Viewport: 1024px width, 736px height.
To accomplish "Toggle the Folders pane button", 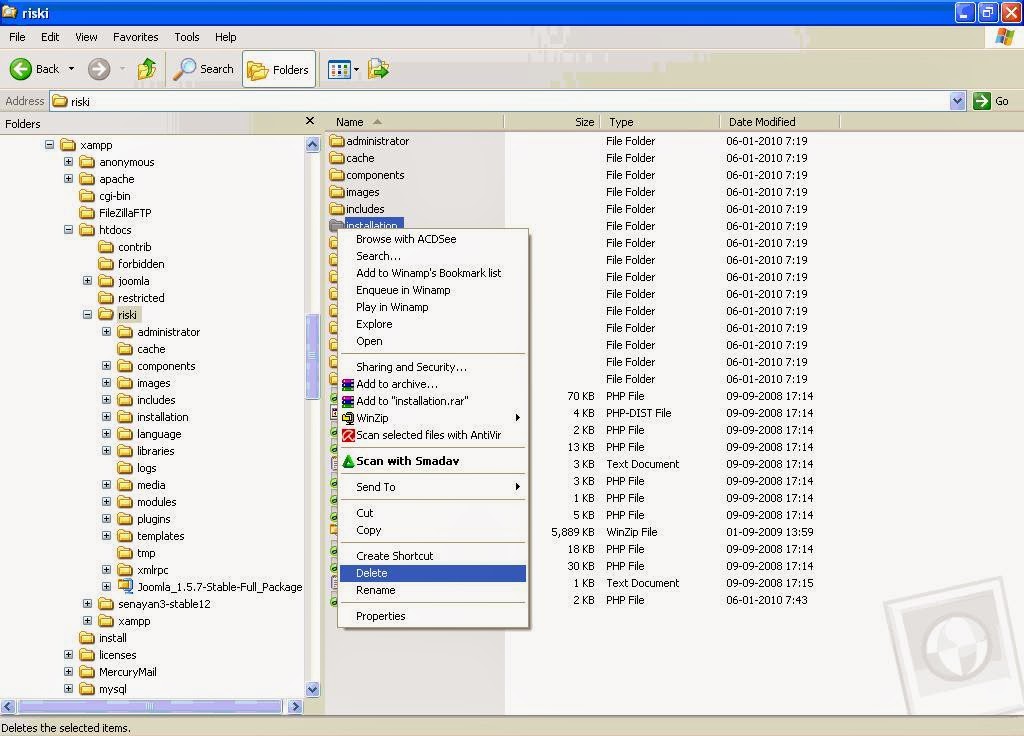I will pyautogui.click(x=279, y=69).
